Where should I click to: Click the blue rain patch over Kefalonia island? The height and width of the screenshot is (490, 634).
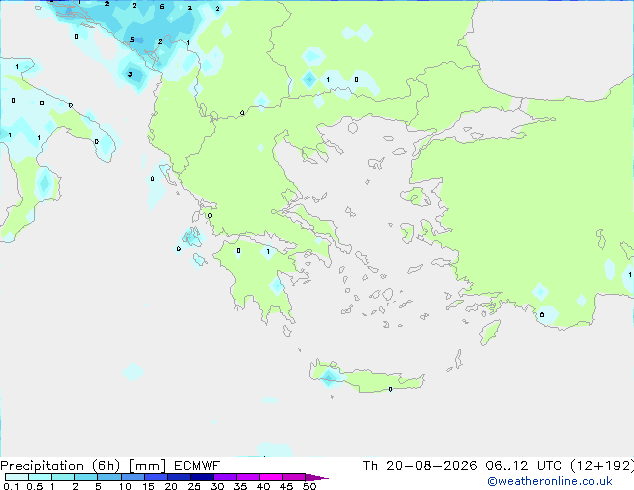192,237
